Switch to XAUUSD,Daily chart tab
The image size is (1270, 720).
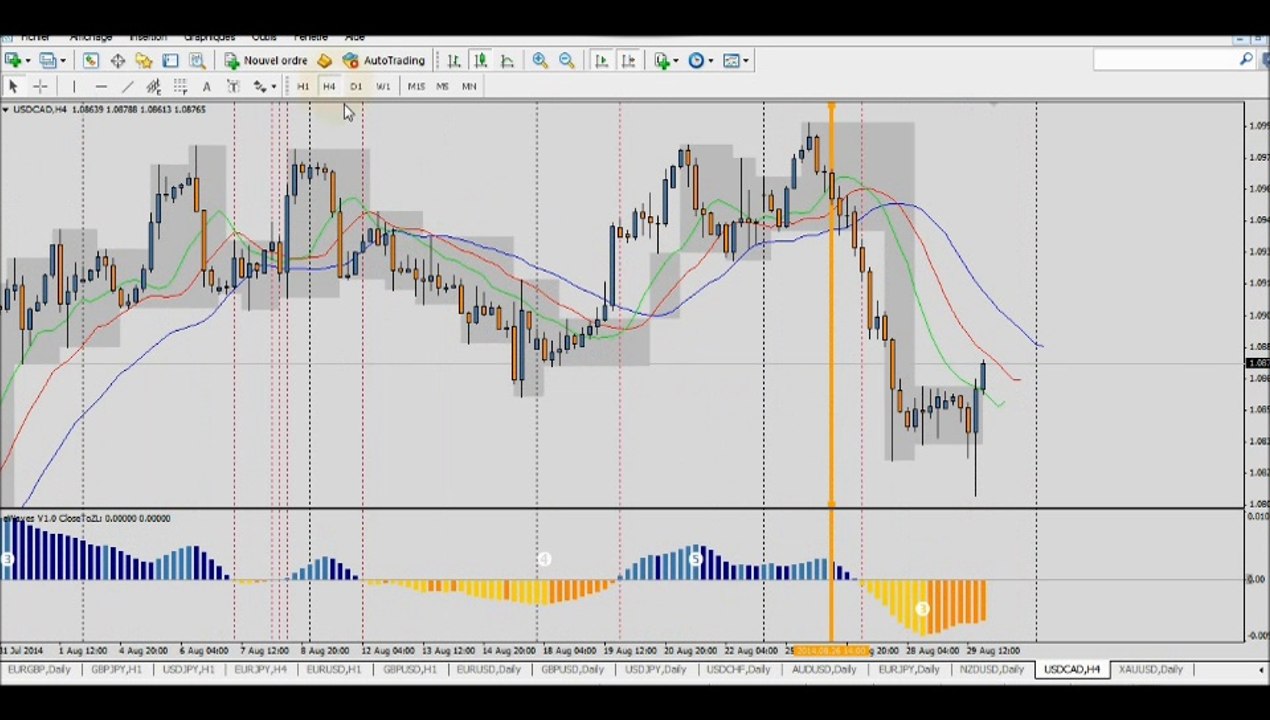point(1150,669)
